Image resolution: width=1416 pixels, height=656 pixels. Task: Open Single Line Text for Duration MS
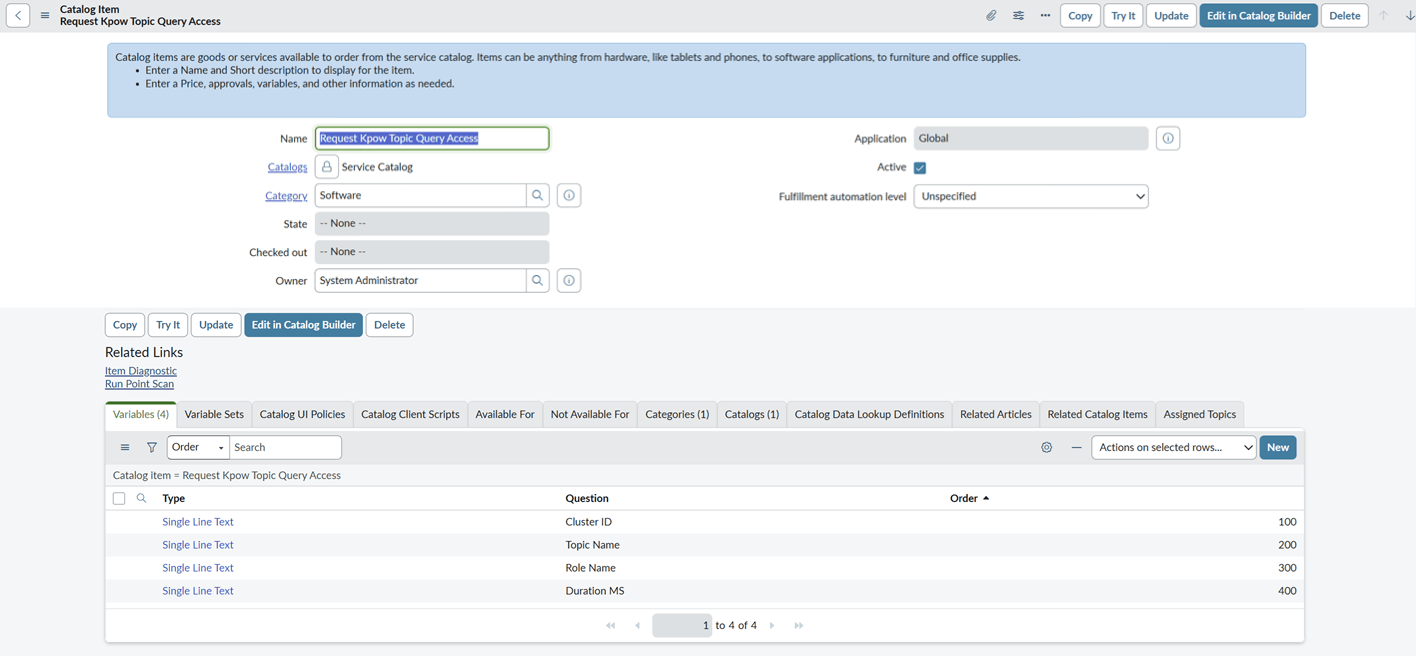pyautogui.click(x=198, y=591)
